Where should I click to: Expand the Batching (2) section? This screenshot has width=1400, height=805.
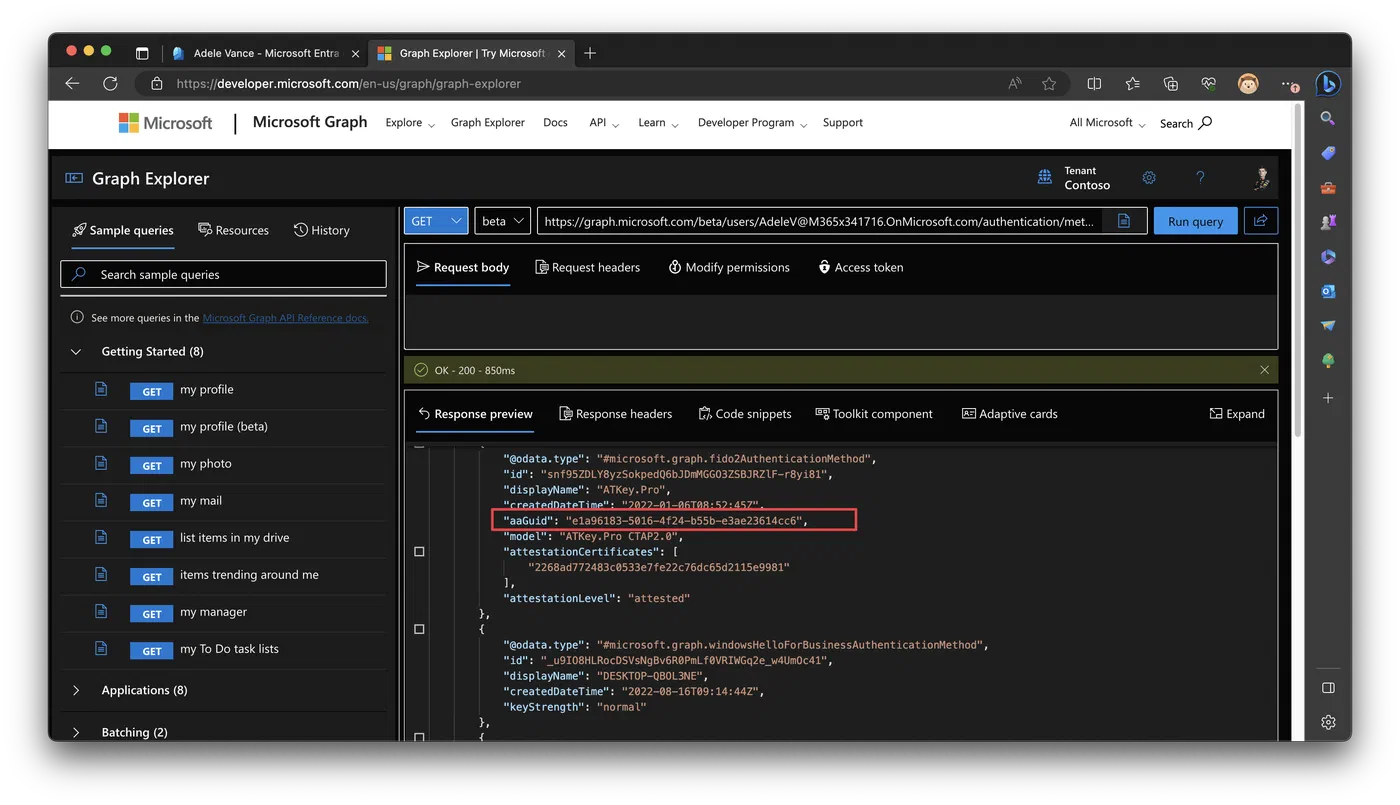click(x=76, y=732)
